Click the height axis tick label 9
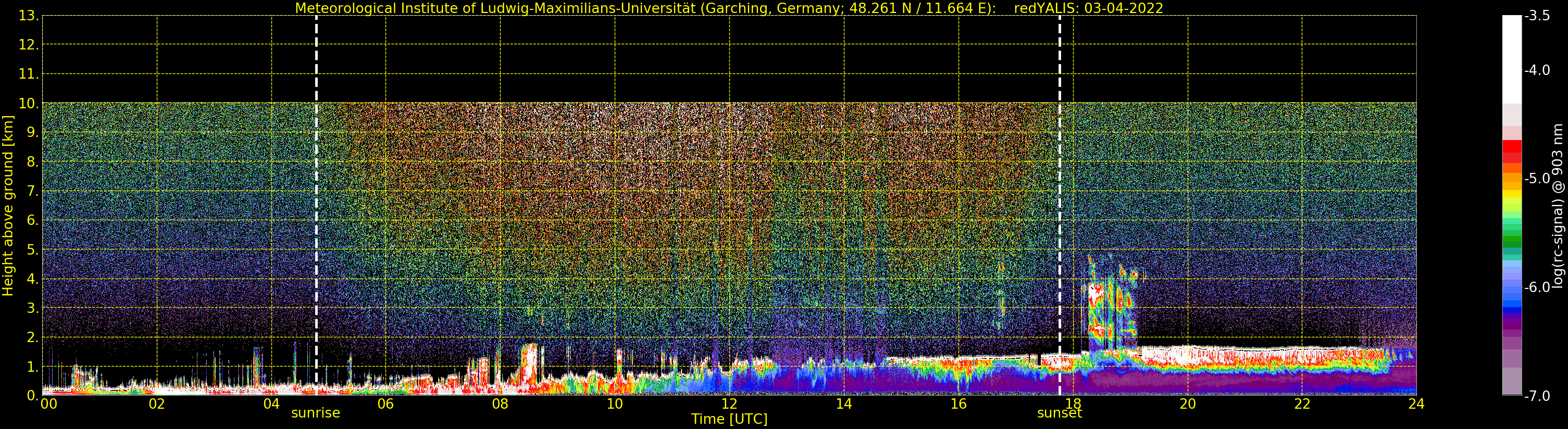1568x429 pixels. pyautogui.click(x=33, y=133)
